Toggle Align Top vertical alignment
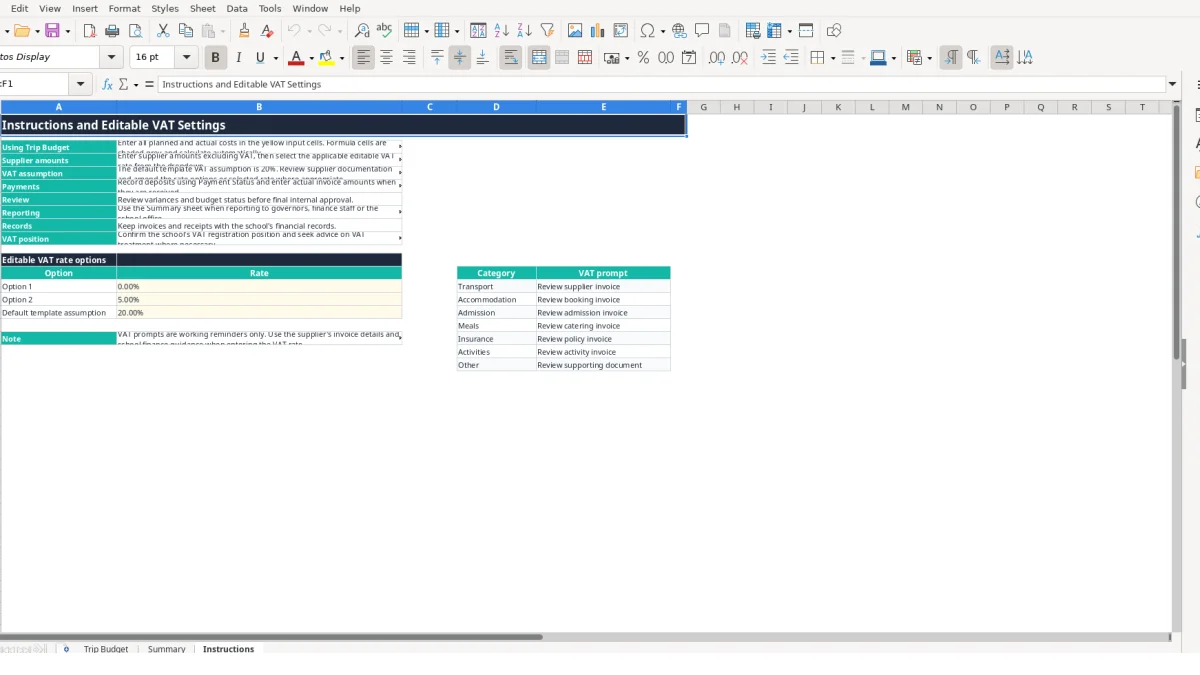 click(437, 58)
